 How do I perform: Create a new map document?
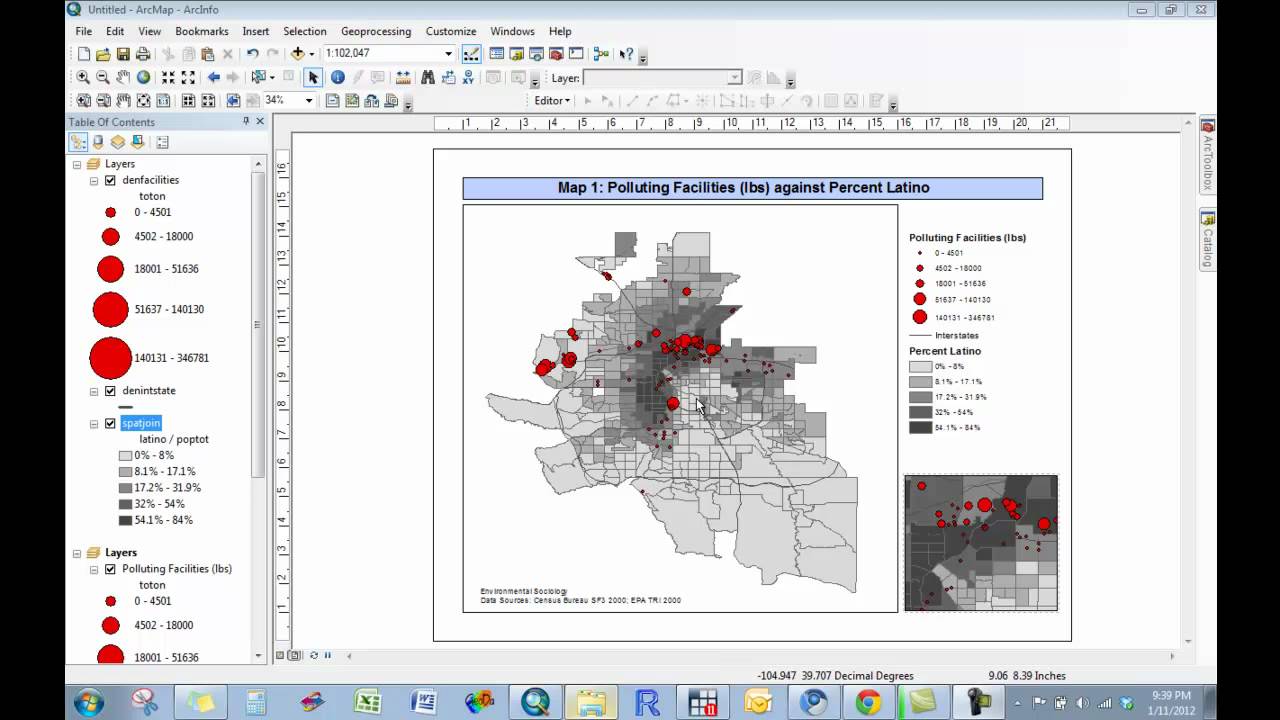coord(84,54)
